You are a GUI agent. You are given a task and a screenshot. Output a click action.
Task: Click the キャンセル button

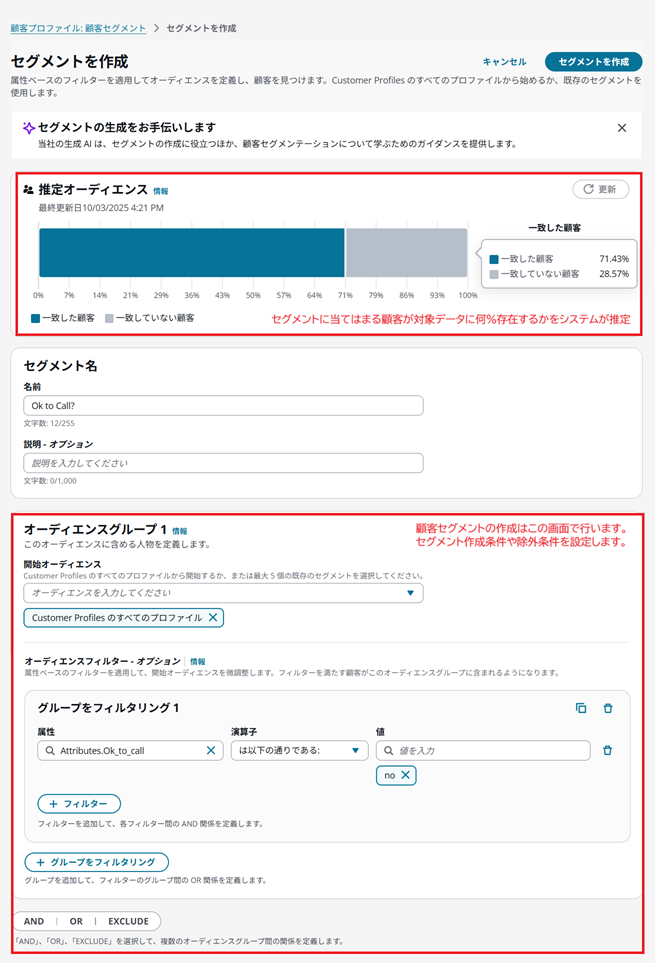504,62
